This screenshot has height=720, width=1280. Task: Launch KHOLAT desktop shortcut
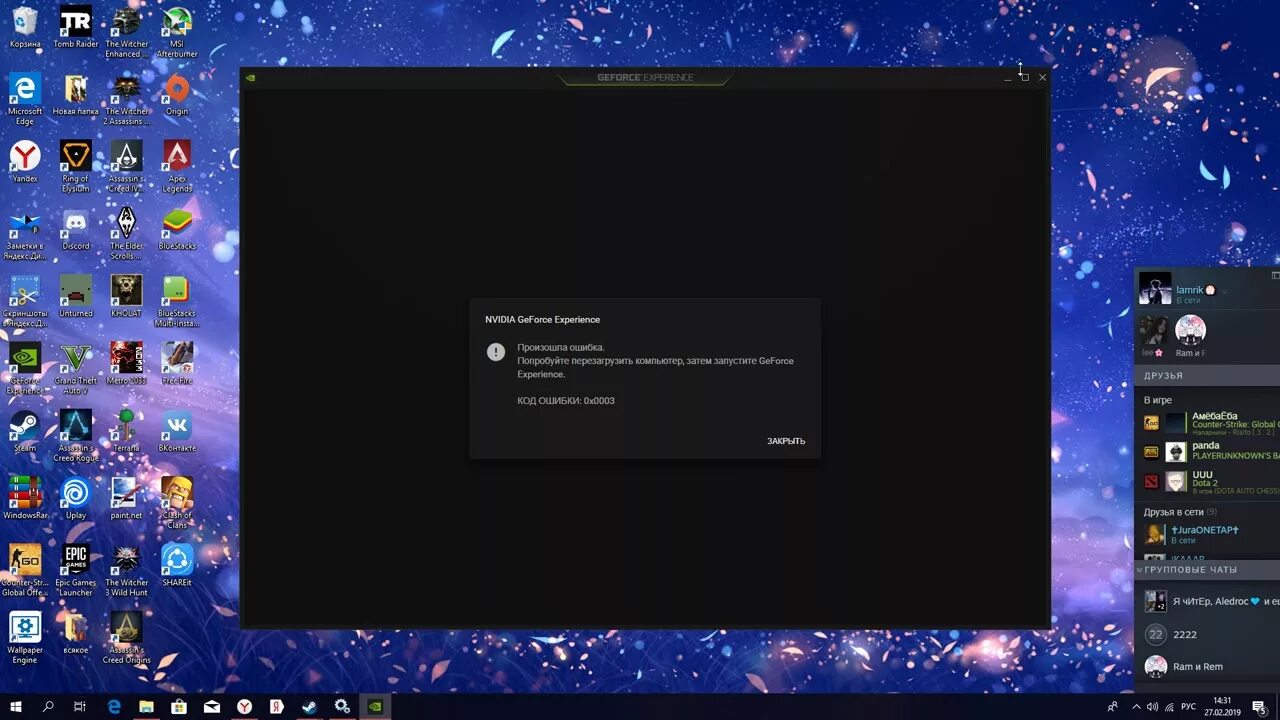126,296
